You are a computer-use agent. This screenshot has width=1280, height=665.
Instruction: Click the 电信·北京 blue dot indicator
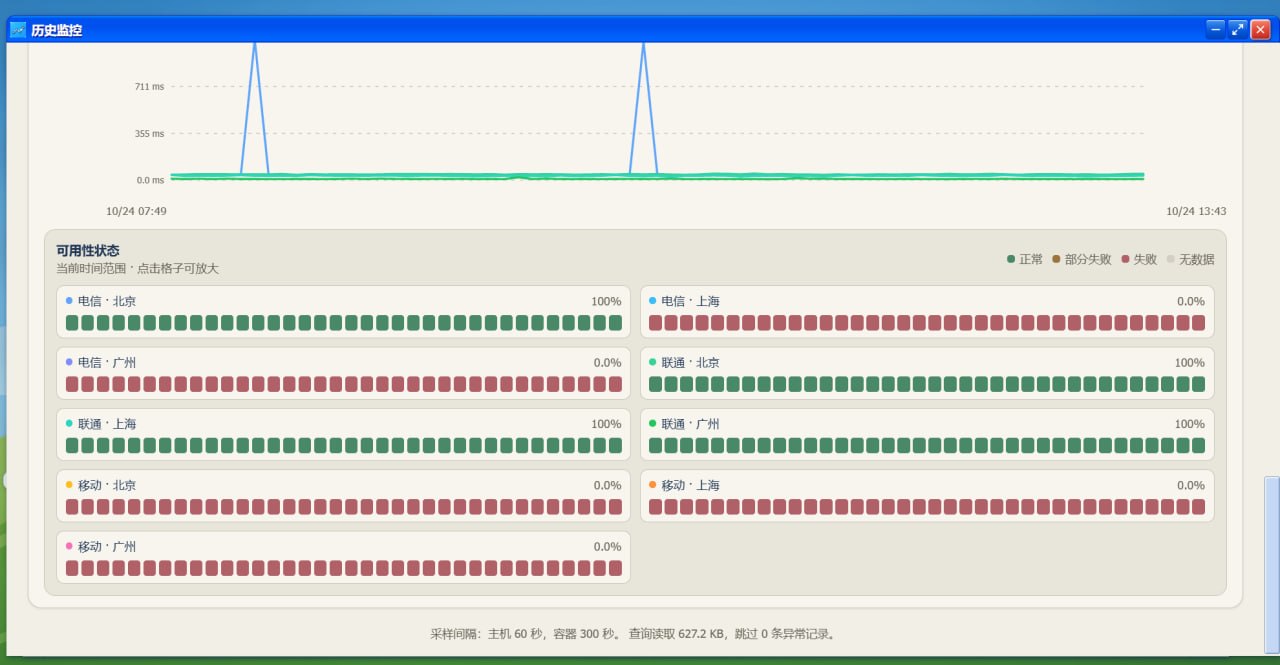coord(69,300)
